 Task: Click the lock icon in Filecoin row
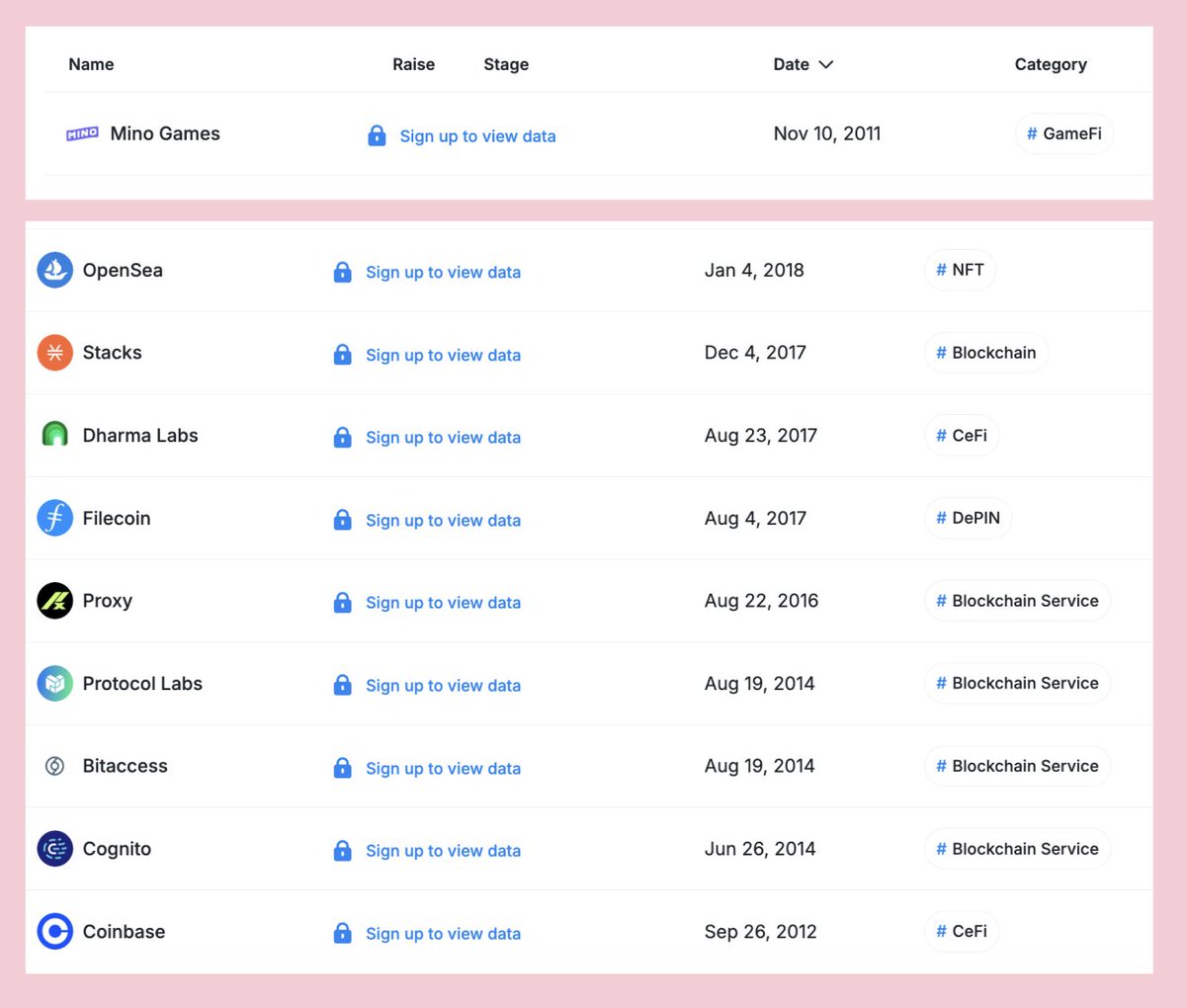[342, 520]
